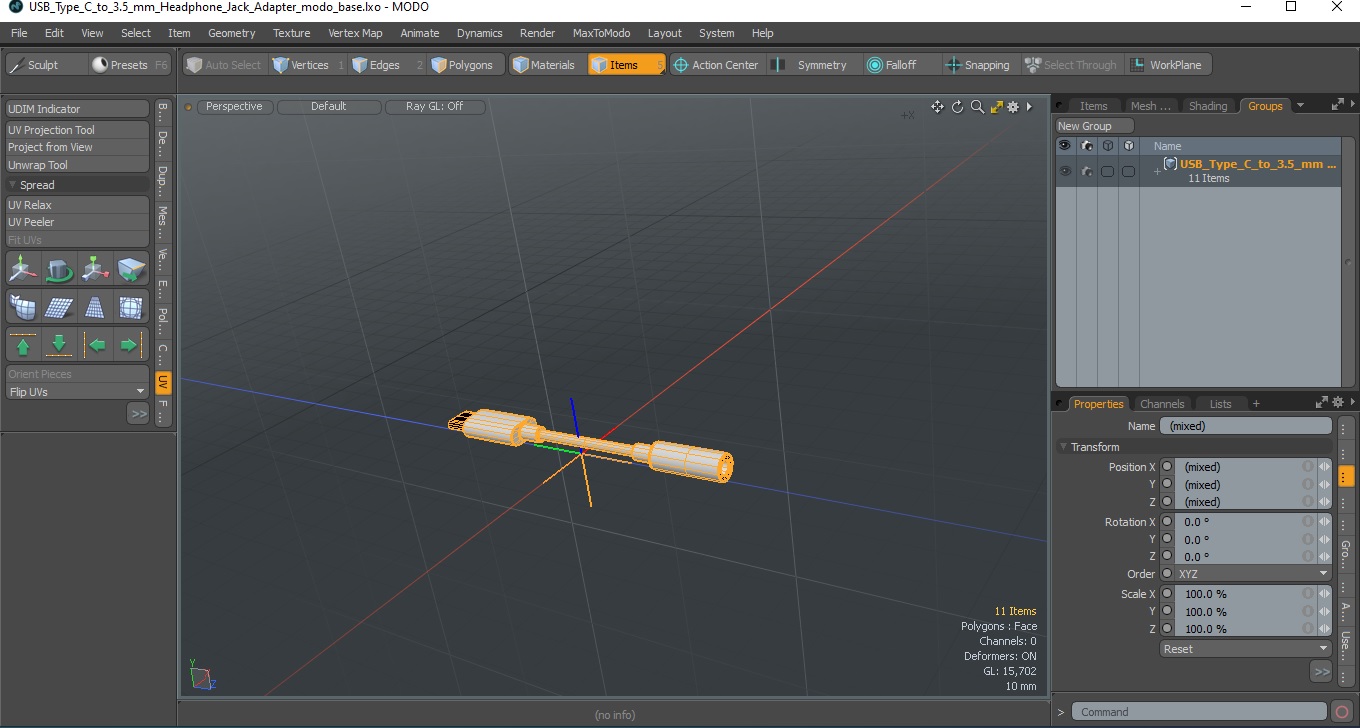This screenshot has height=728, width=1360.
Task: Align UVs left with green left arrow
Action: [x=97, y=345]
